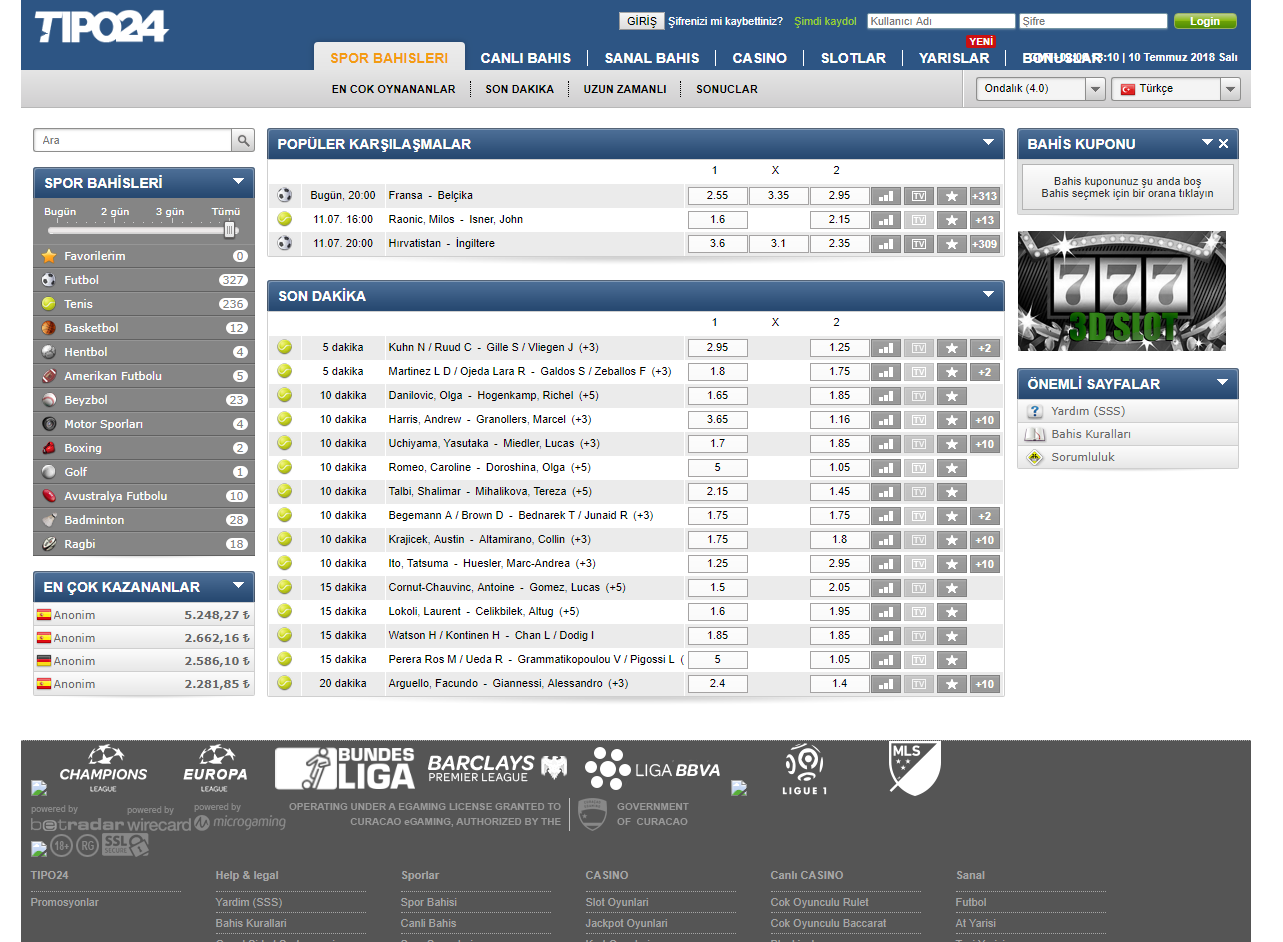The width and height of the screenshot is (1283, 942).
Task: Click the Bundesliga logo in footer
Action: tap(345, 769)
